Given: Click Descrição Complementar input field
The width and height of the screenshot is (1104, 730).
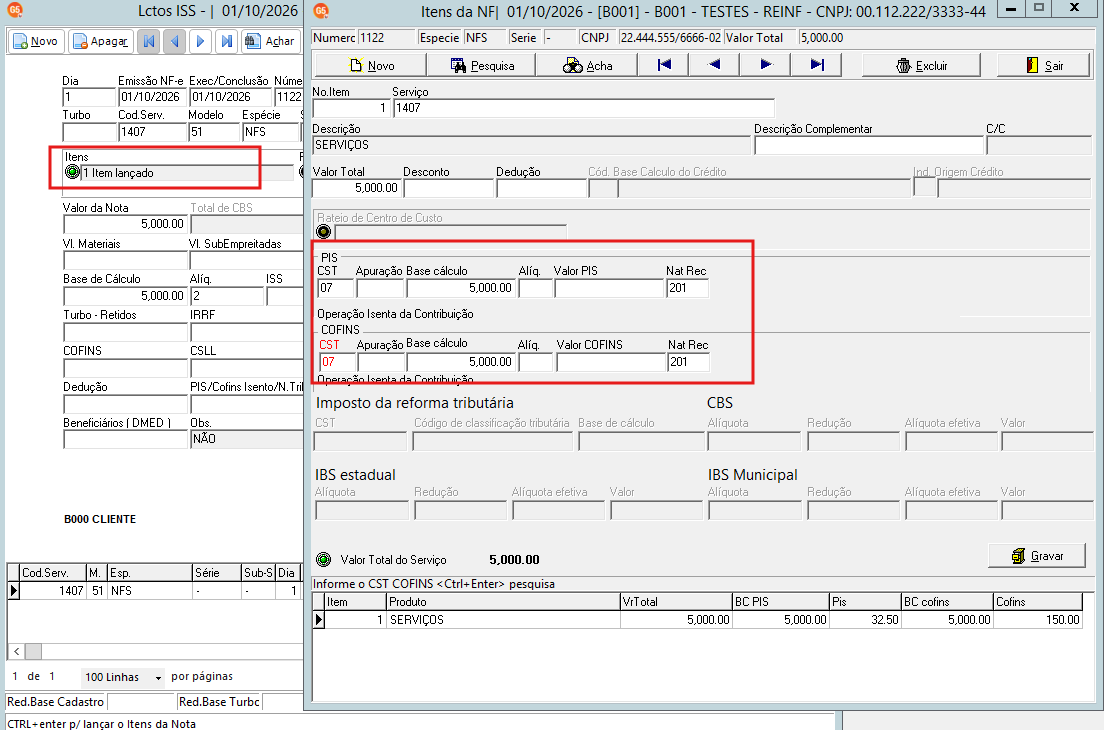Looking at the screenshot, I should tap(869, 145).
